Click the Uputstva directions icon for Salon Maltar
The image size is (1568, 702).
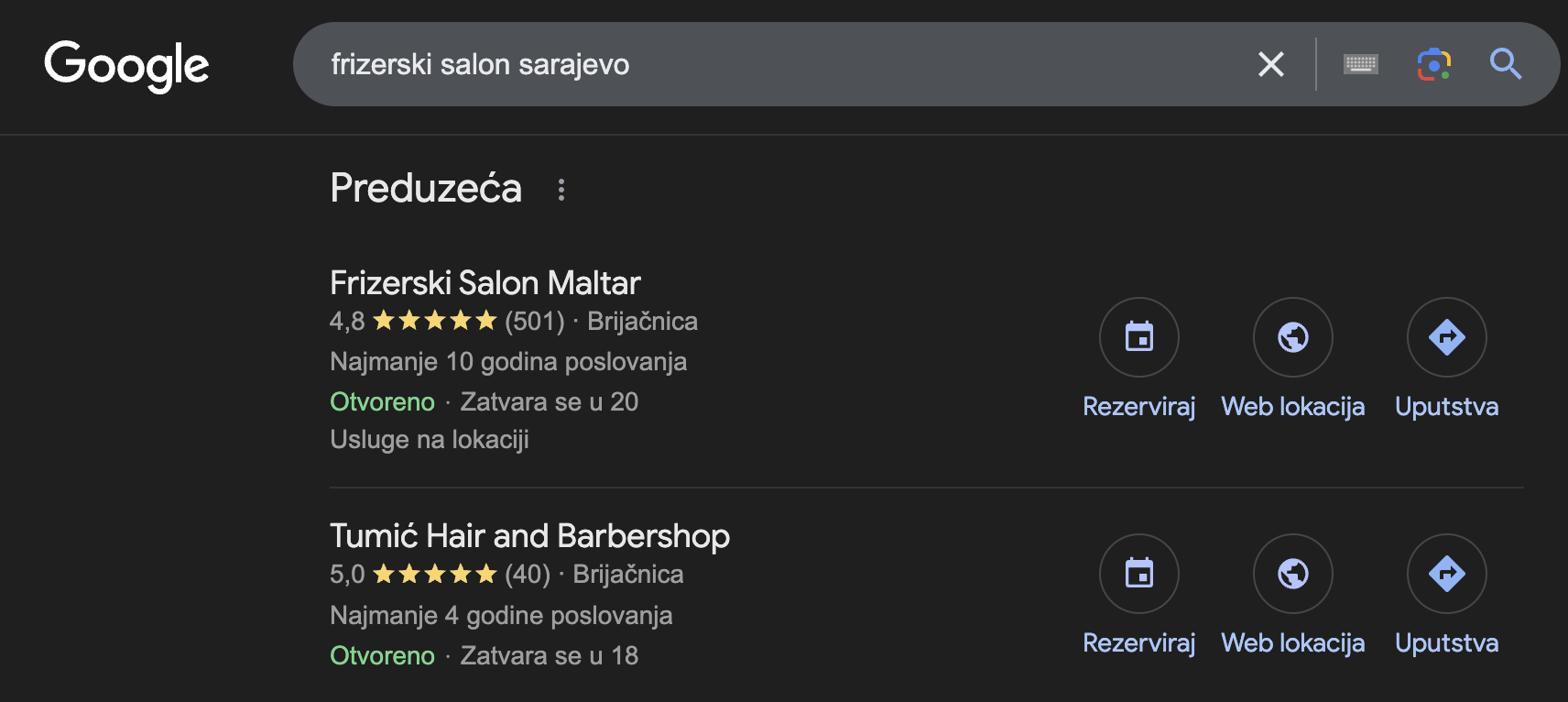1447,337
